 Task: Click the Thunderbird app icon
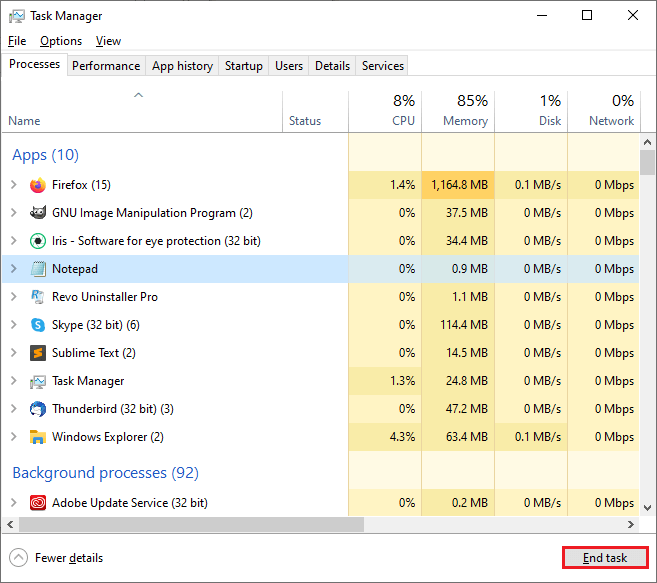(38, 409)
